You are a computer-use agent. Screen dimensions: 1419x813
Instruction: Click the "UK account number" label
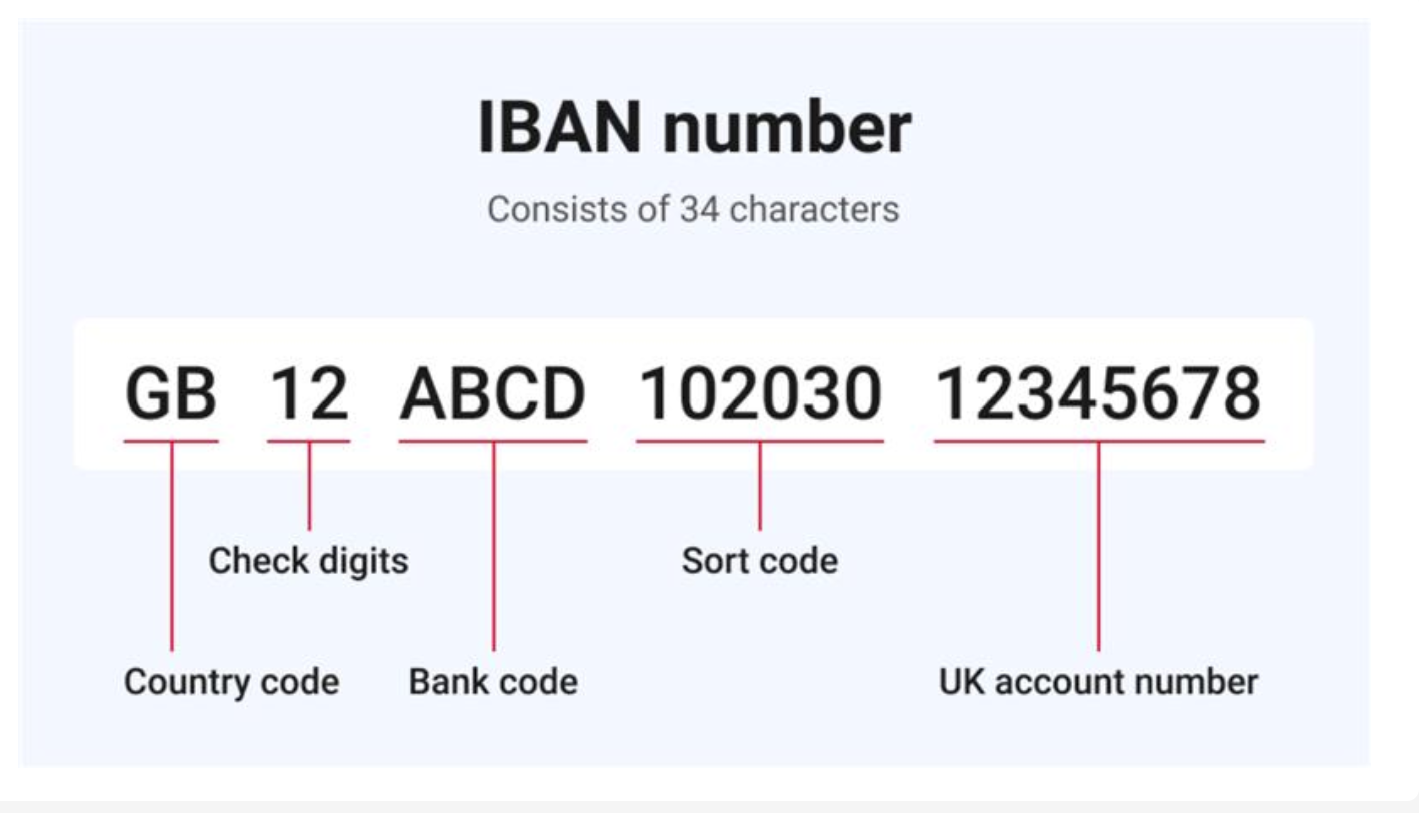coord(1098,683)
